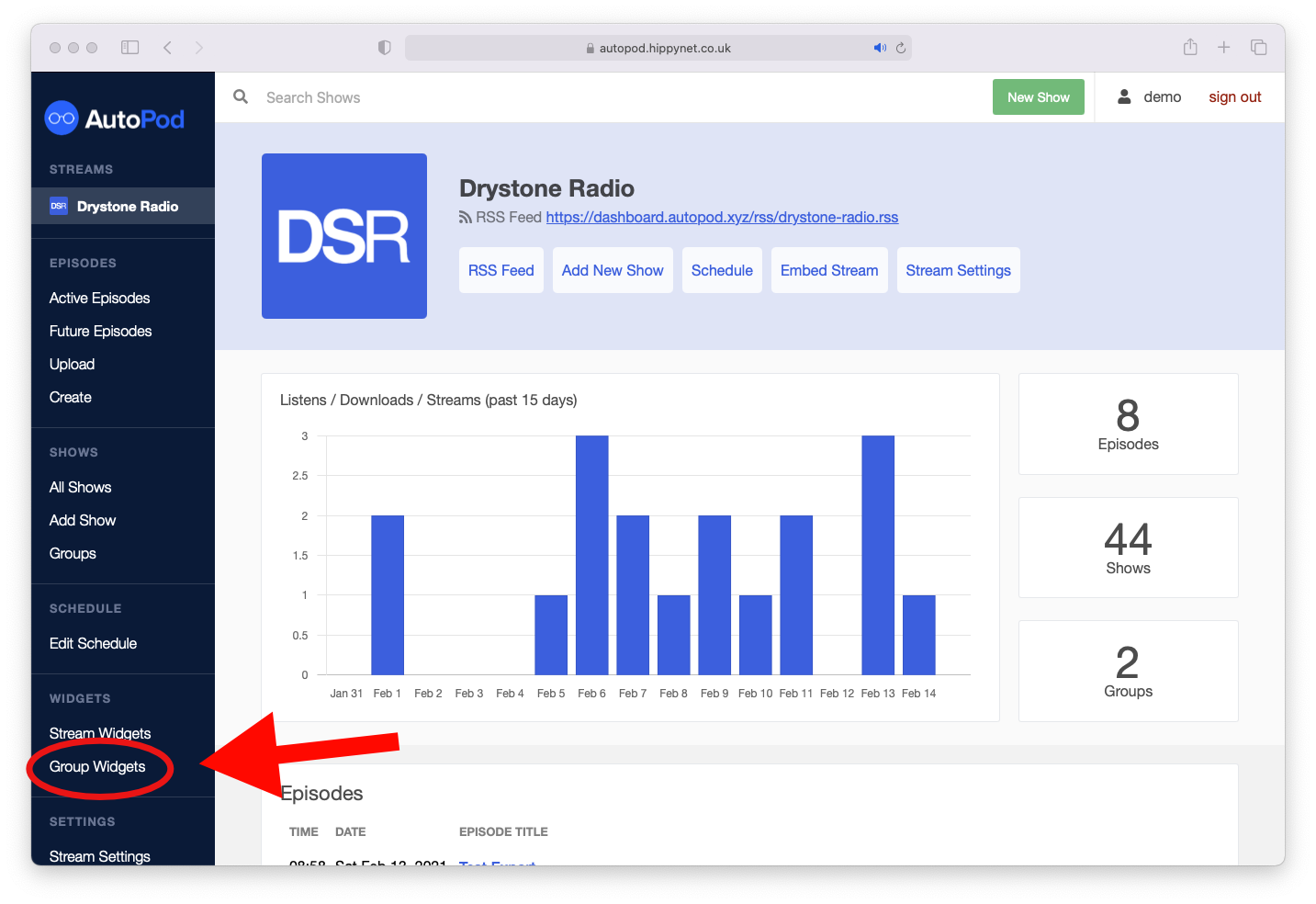Go back with Safari back arrow
Viewport: 1316px width, 904px height.
click(167, 48)
